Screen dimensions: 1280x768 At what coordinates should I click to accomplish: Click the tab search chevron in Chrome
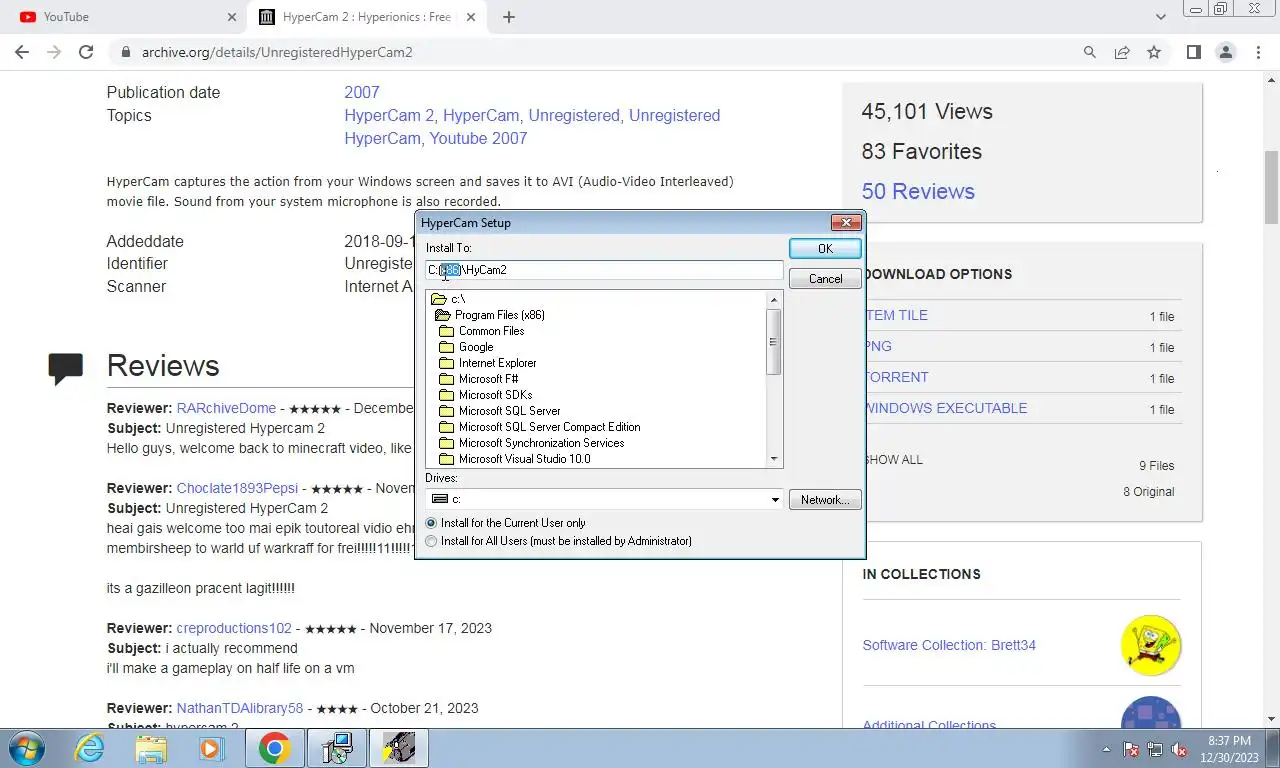coord(1161,17)
